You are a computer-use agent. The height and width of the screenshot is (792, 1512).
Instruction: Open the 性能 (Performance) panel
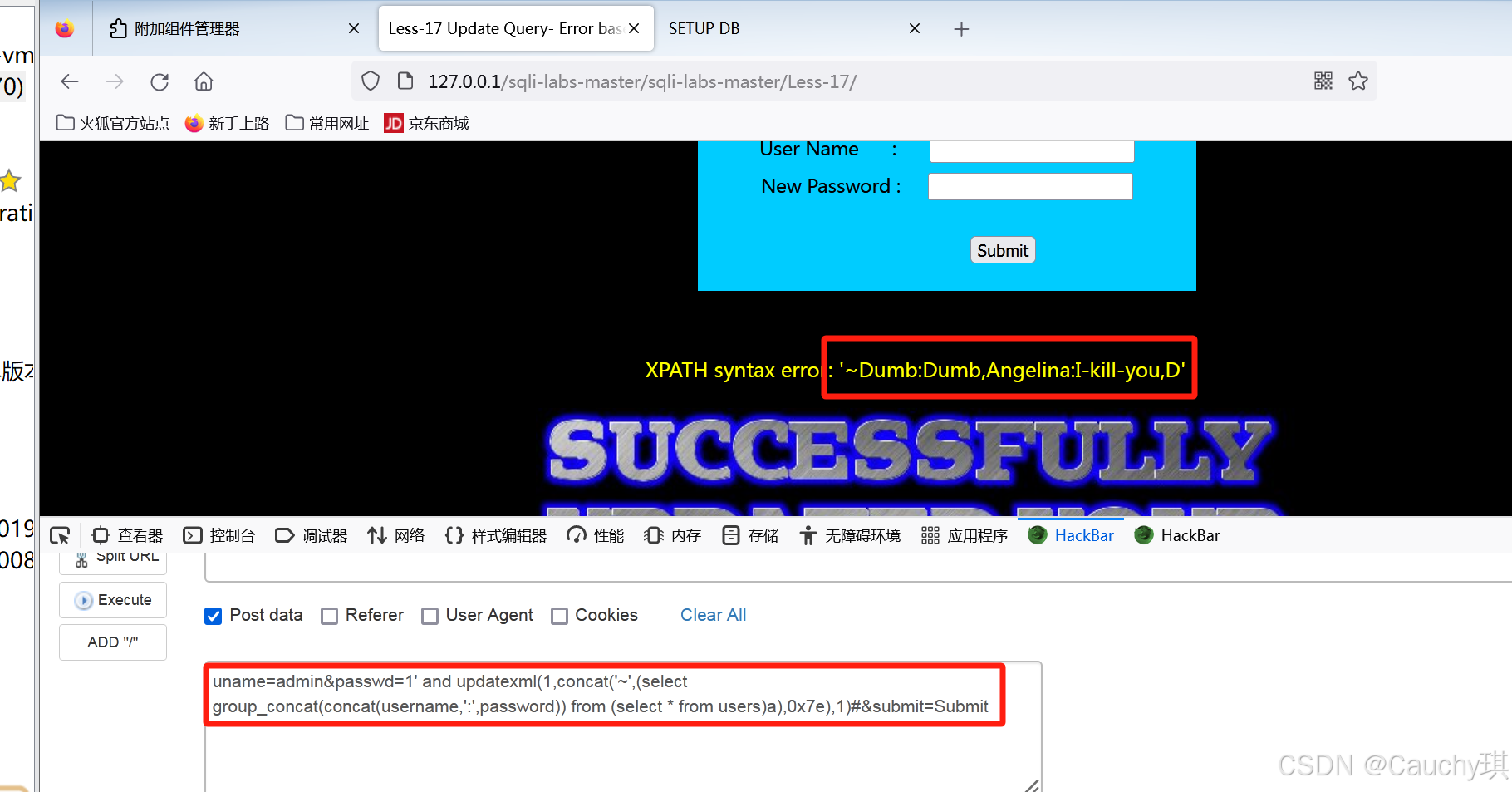click(595, 535)
